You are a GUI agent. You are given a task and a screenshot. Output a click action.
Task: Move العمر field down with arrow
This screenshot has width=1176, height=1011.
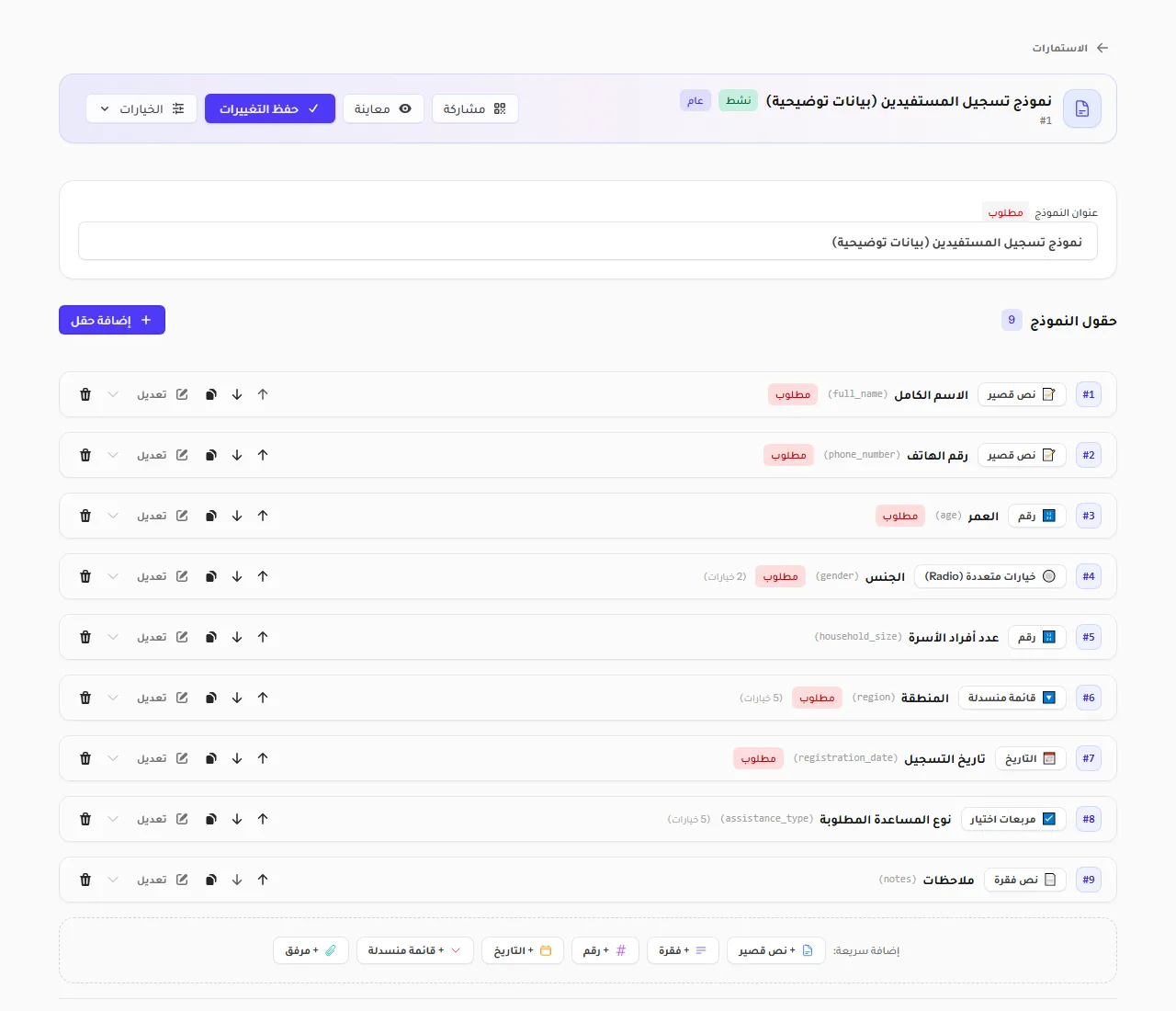[x=237, y=516]
